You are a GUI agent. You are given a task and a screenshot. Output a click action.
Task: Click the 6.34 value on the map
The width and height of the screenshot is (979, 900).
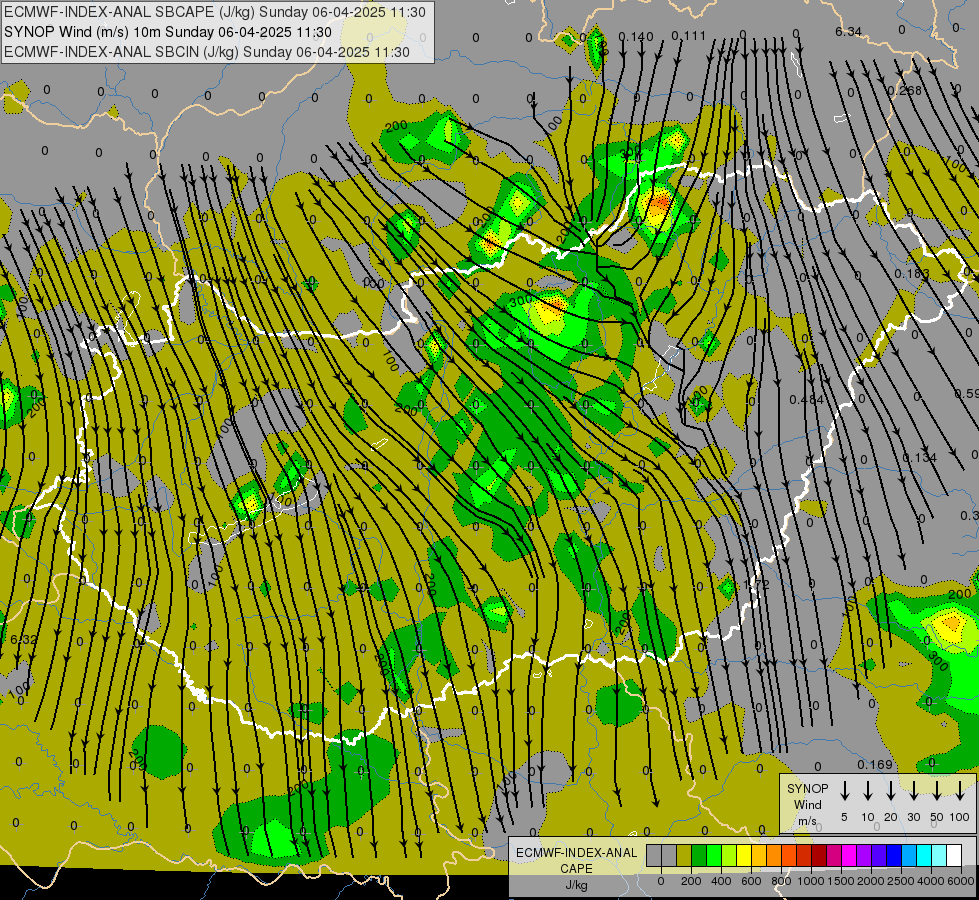[848, 31]
